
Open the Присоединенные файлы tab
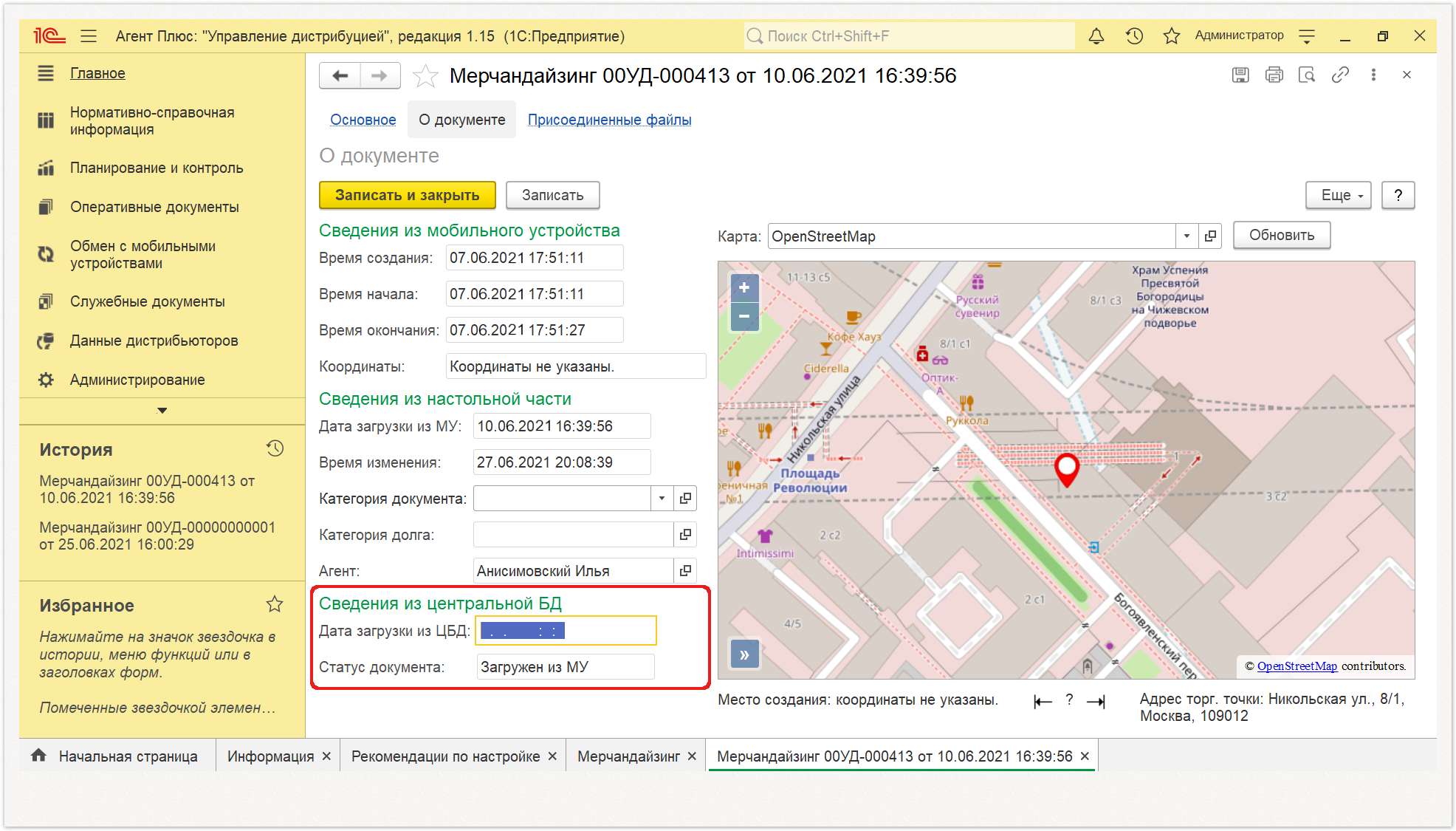click(609, 120)
